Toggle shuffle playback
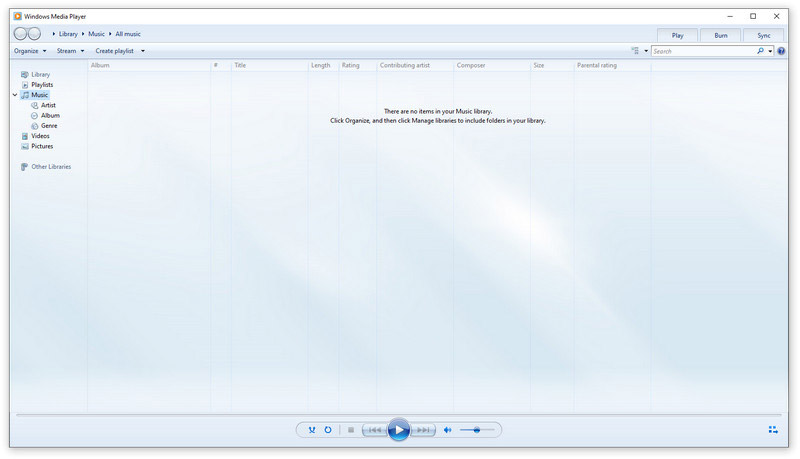The image size is (800, 459). 312,430
